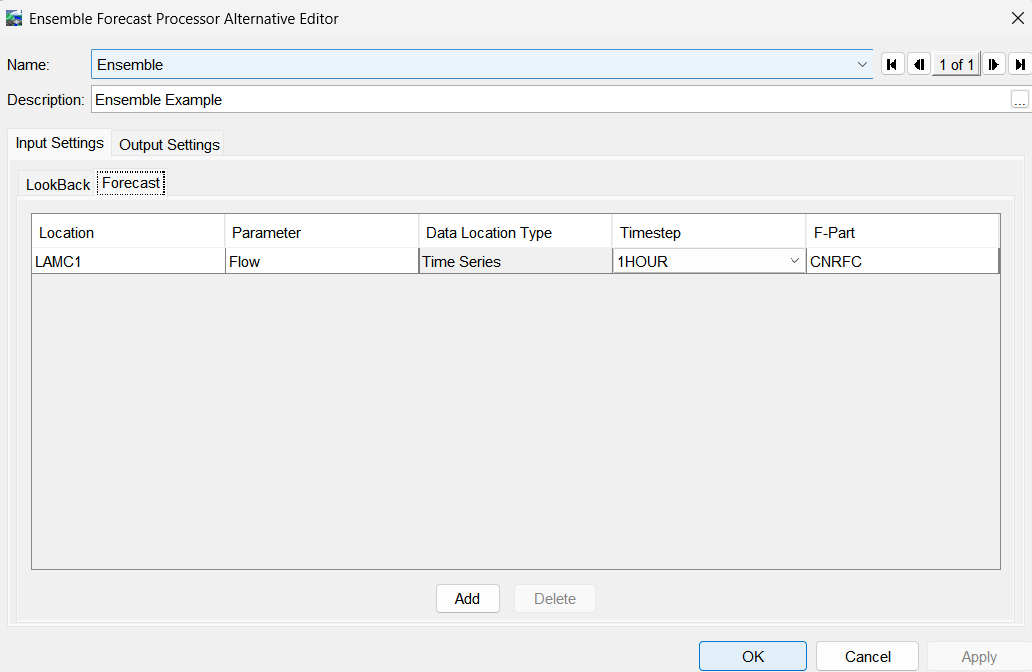
Task: Click the Timestep column header
Action: point(709,232)
